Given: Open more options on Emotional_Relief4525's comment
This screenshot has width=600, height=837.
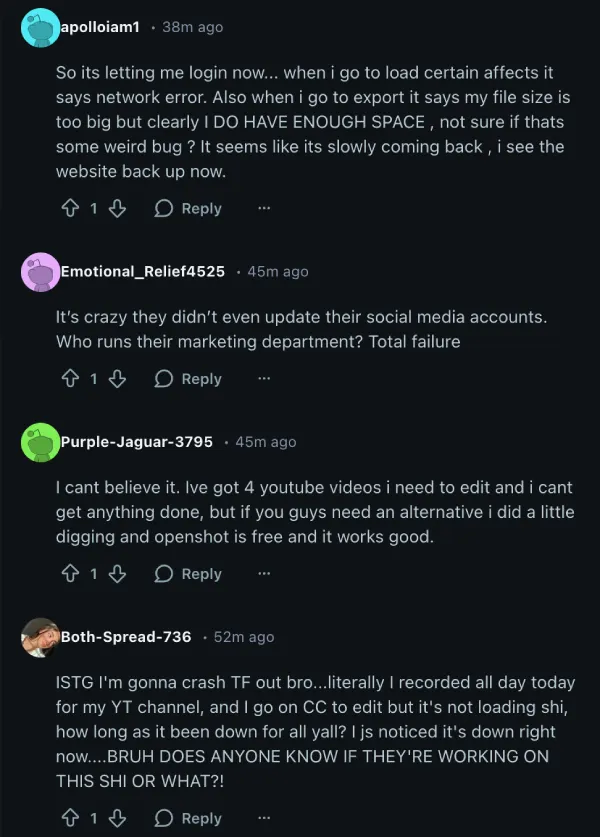Looking at the screenshot, I should pos(264,379).
